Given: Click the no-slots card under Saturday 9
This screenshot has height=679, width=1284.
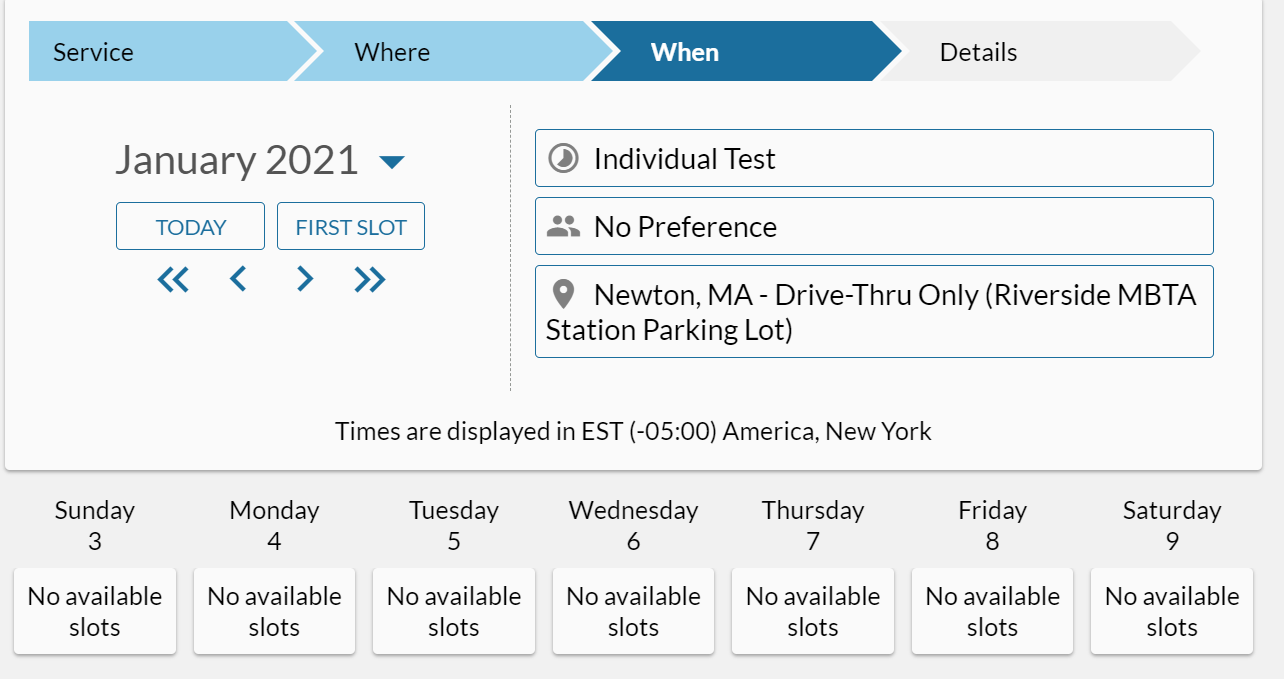Looking at the screenshot, I should (x=1172, y=612).
